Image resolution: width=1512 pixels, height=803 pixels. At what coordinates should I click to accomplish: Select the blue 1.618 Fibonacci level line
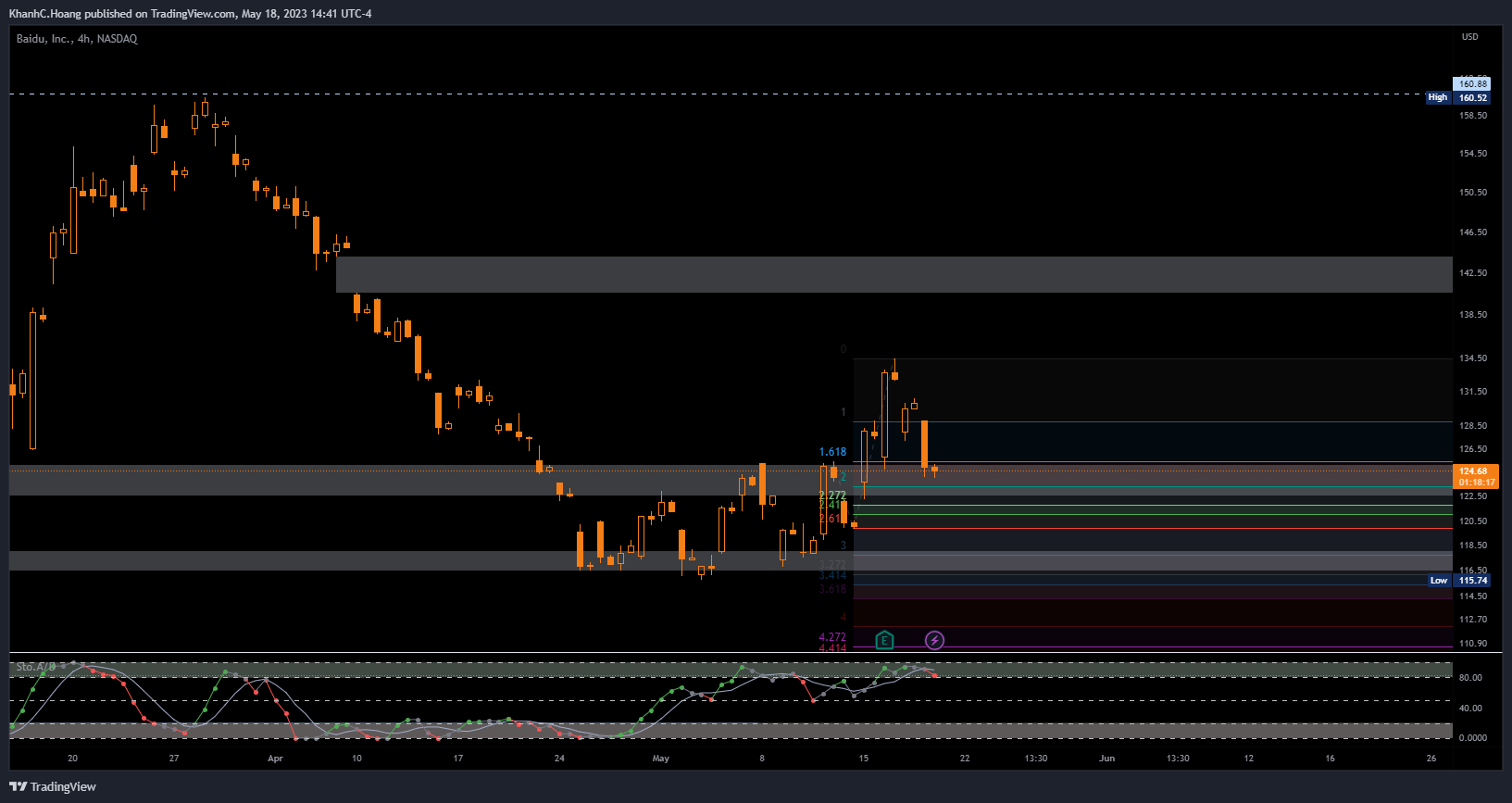(1153, 461)
